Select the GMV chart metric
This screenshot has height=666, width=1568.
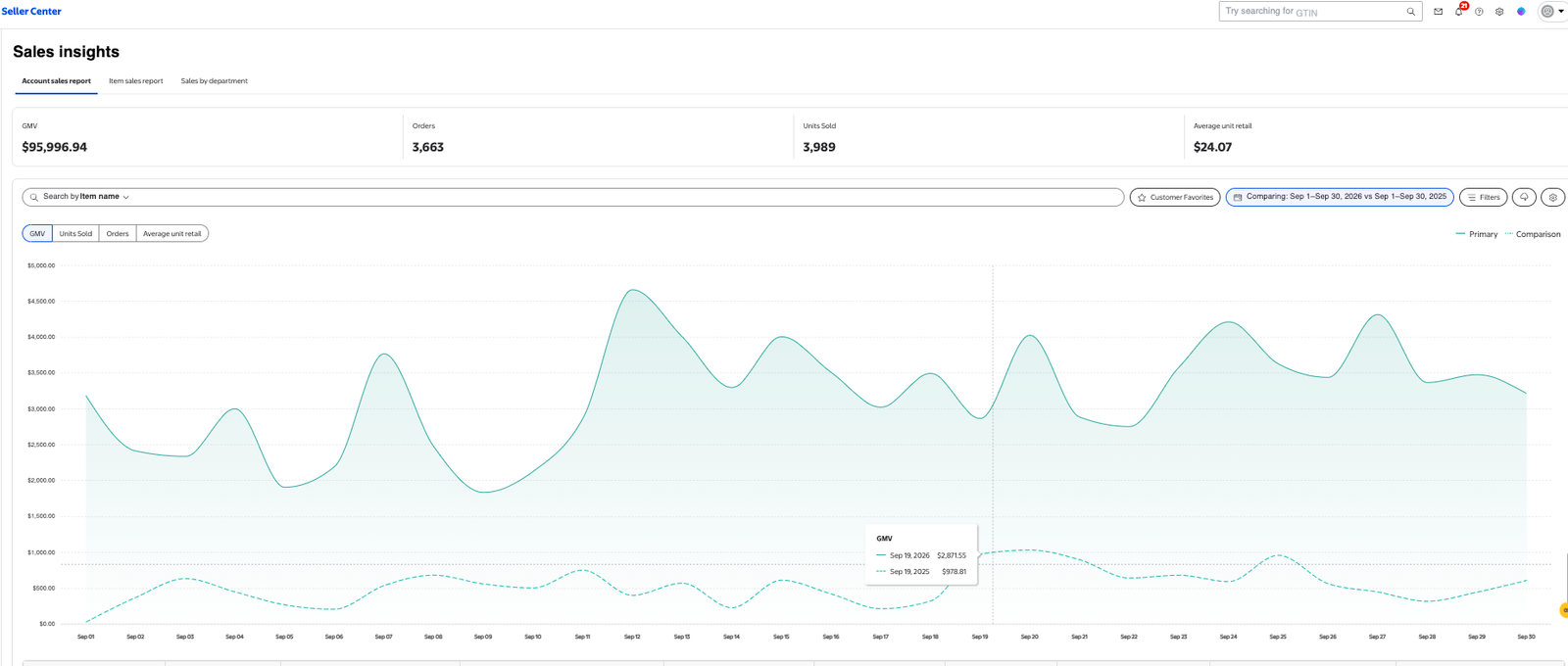37,234
